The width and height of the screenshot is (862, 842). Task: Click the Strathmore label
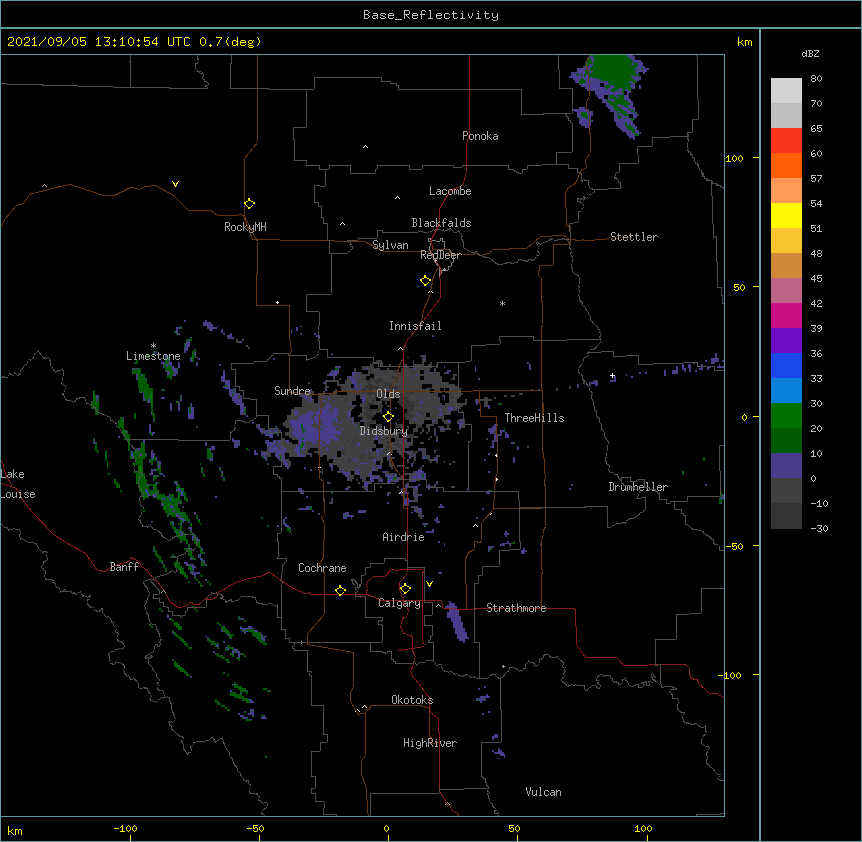[x=516, y=608]
